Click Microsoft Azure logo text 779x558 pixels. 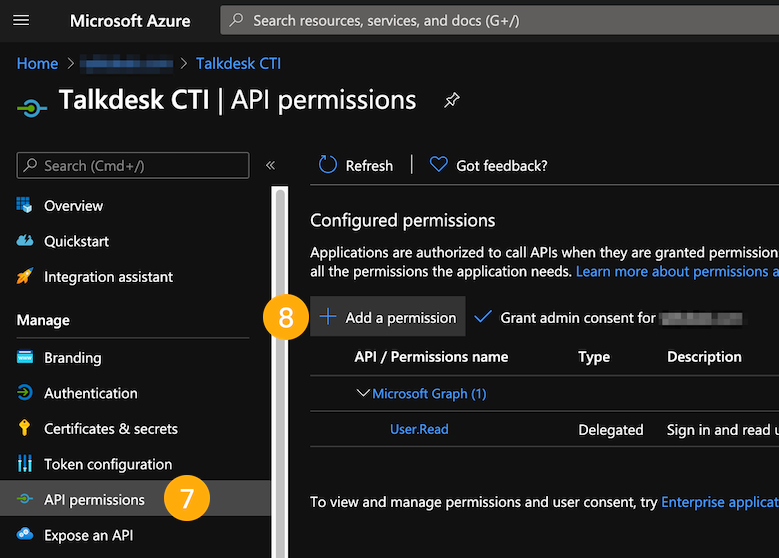pyautogui.click(x=130, y=21)
